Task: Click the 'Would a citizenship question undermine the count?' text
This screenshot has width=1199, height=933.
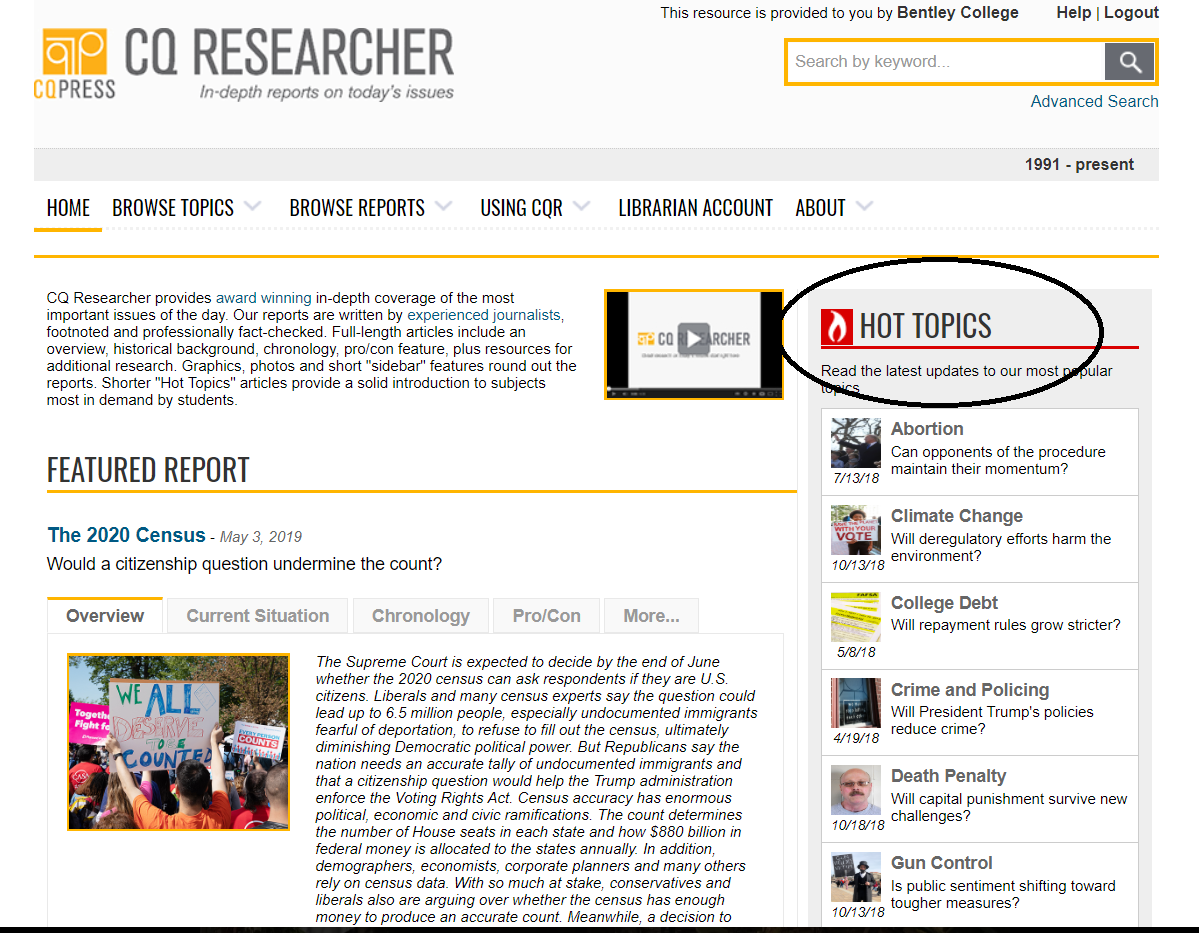Action: point(245,564)
